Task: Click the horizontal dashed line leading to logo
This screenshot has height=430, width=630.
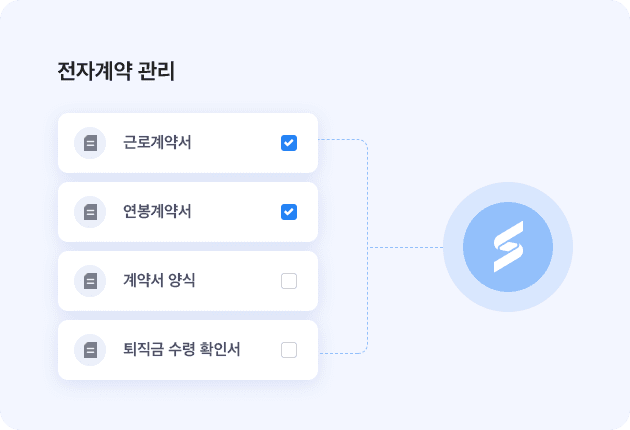Action: 405,248
